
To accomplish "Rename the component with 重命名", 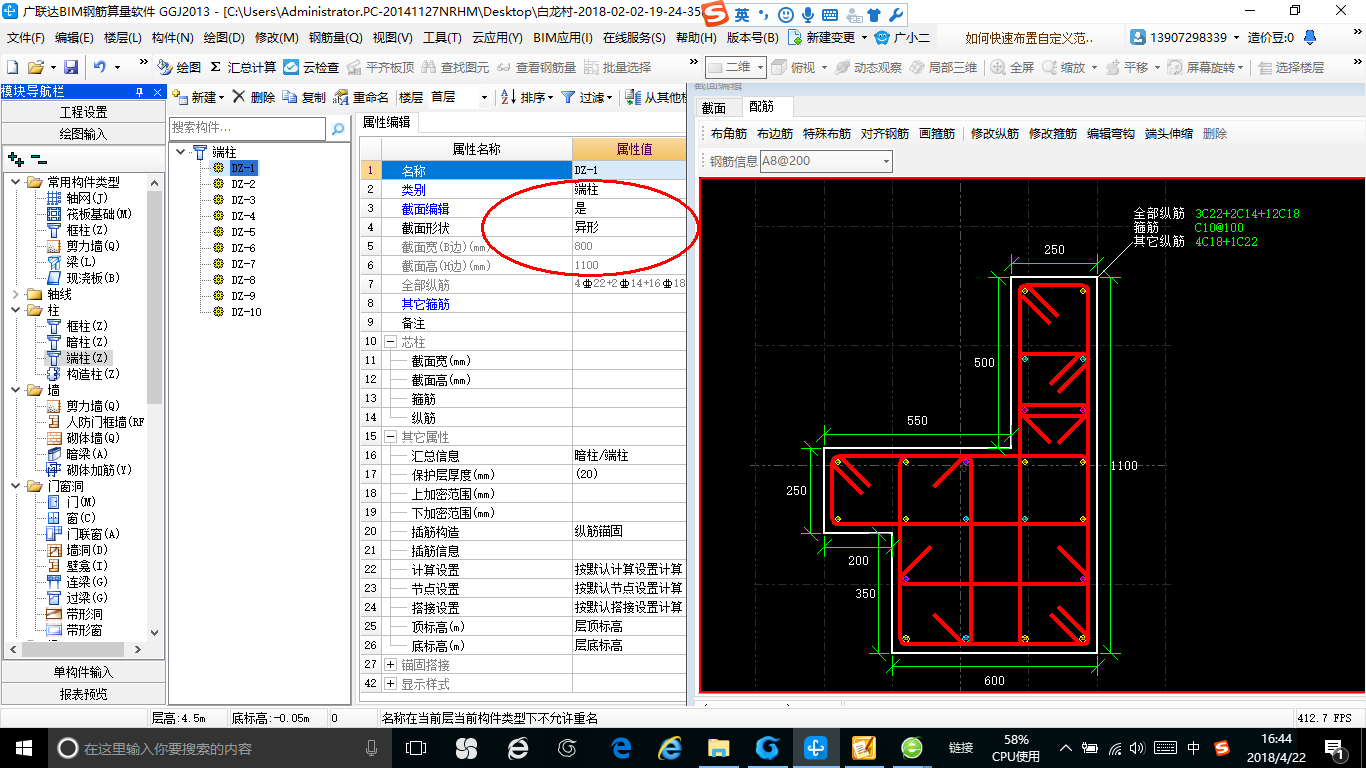I will 361,97.
